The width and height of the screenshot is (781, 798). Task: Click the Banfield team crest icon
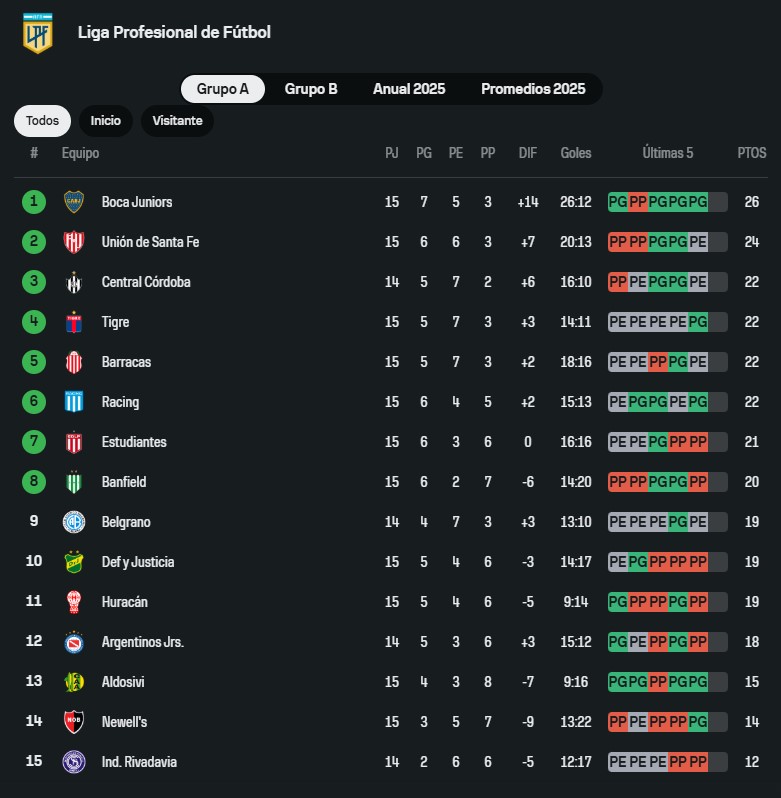click(73, 482)
